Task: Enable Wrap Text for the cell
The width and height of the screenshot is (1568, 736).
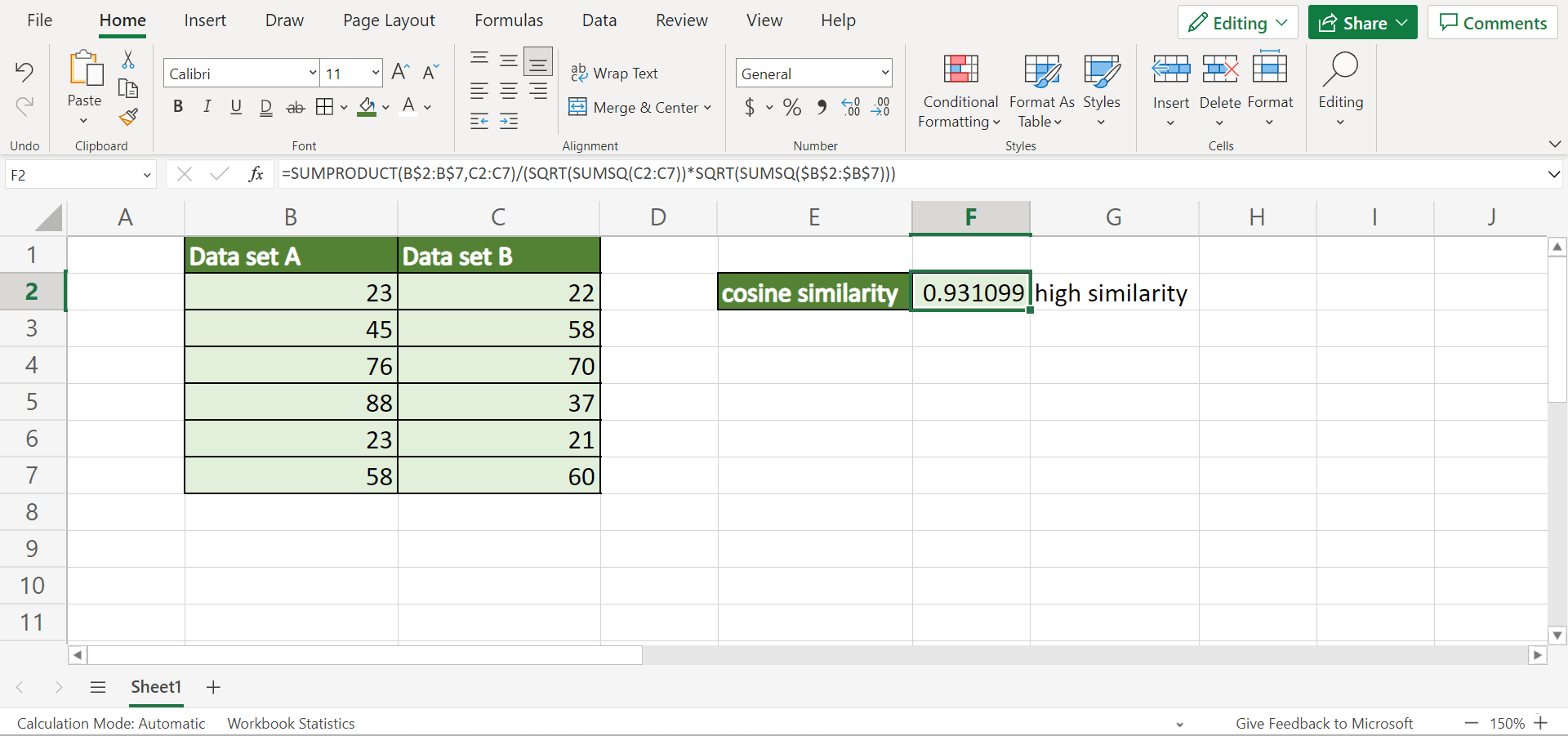Action: pos(616,73)
